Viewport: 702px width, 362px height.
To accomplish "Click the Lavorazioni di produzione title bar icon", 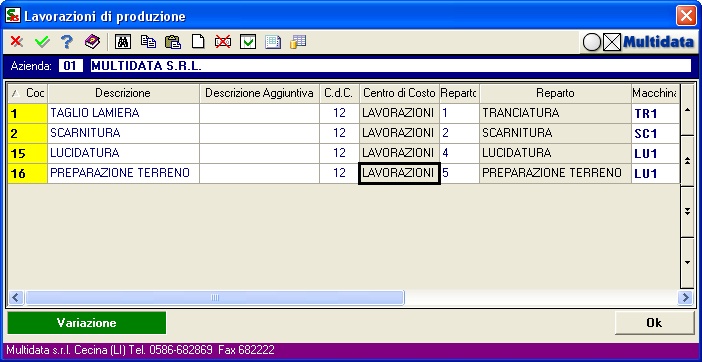I will (x=13, y=15).
